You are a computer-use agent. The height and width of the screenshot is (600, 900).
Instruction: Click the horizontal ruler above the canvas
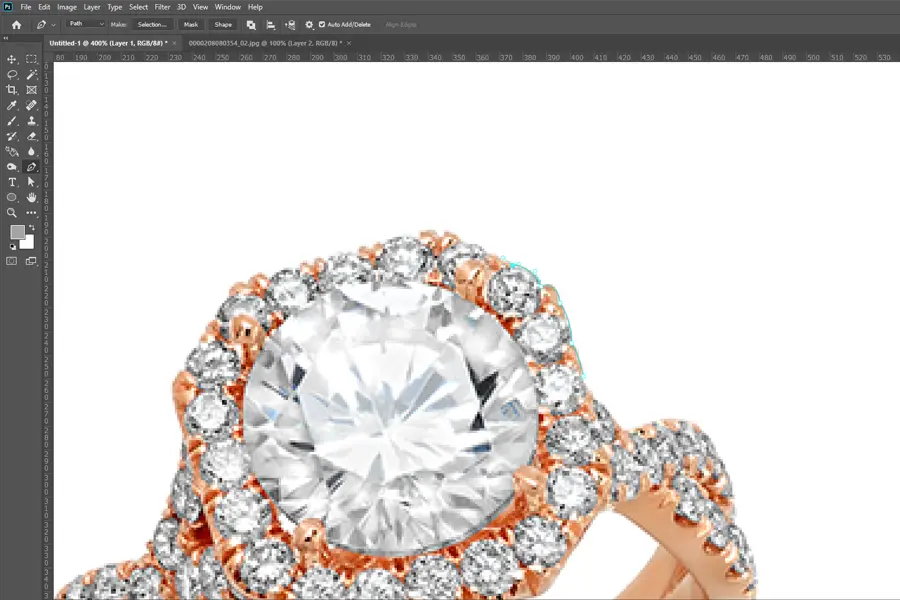[x=476, y=57]
